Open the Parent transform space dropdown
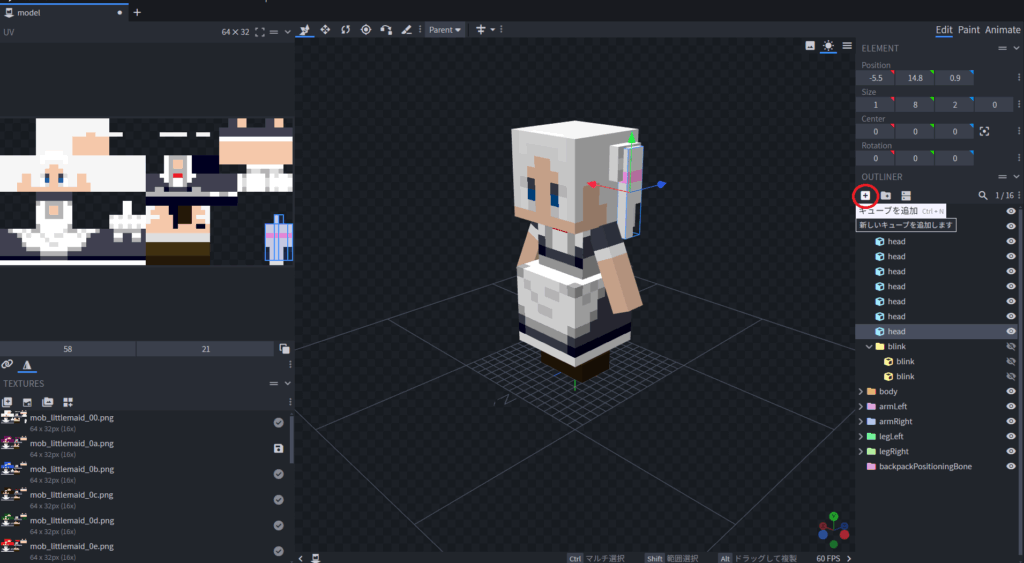Viewport: 1024px width, 563px height. pyautogui.click(x=445, y=30)
